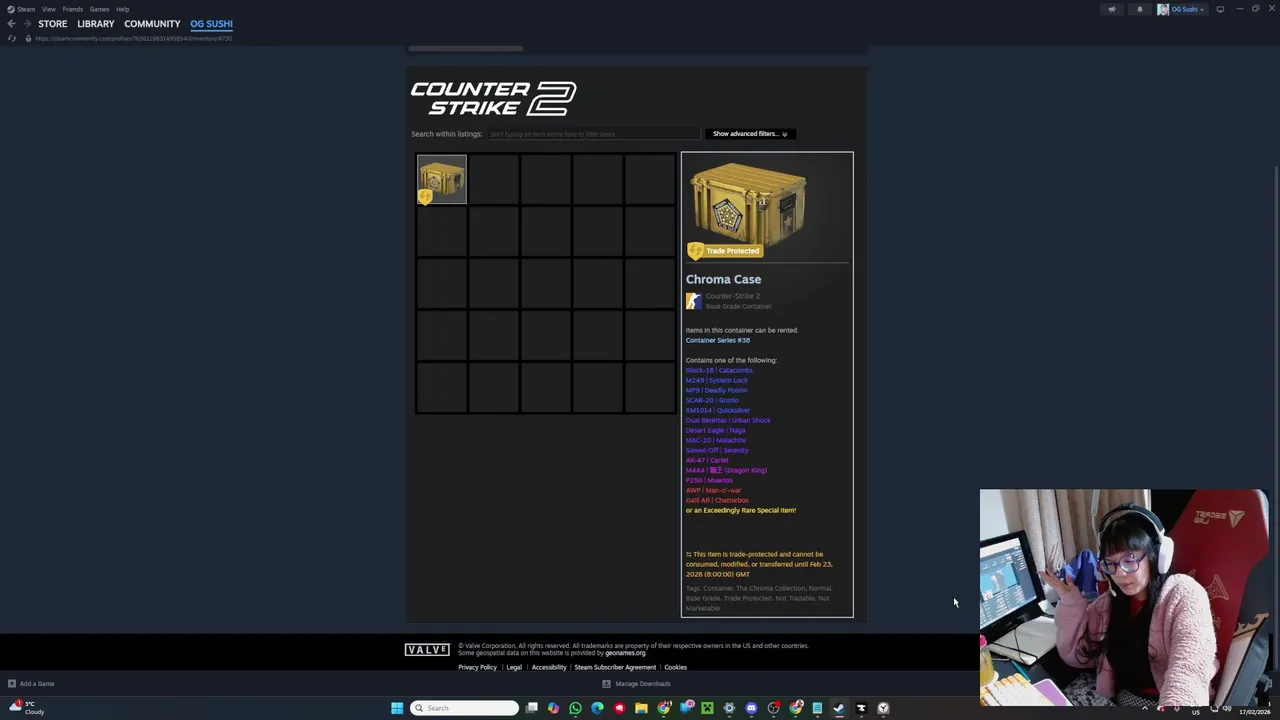Viewport: 1280px width, 720px height.
Task: Open the Minecraft taskbar icon
Action: (707, 708)
